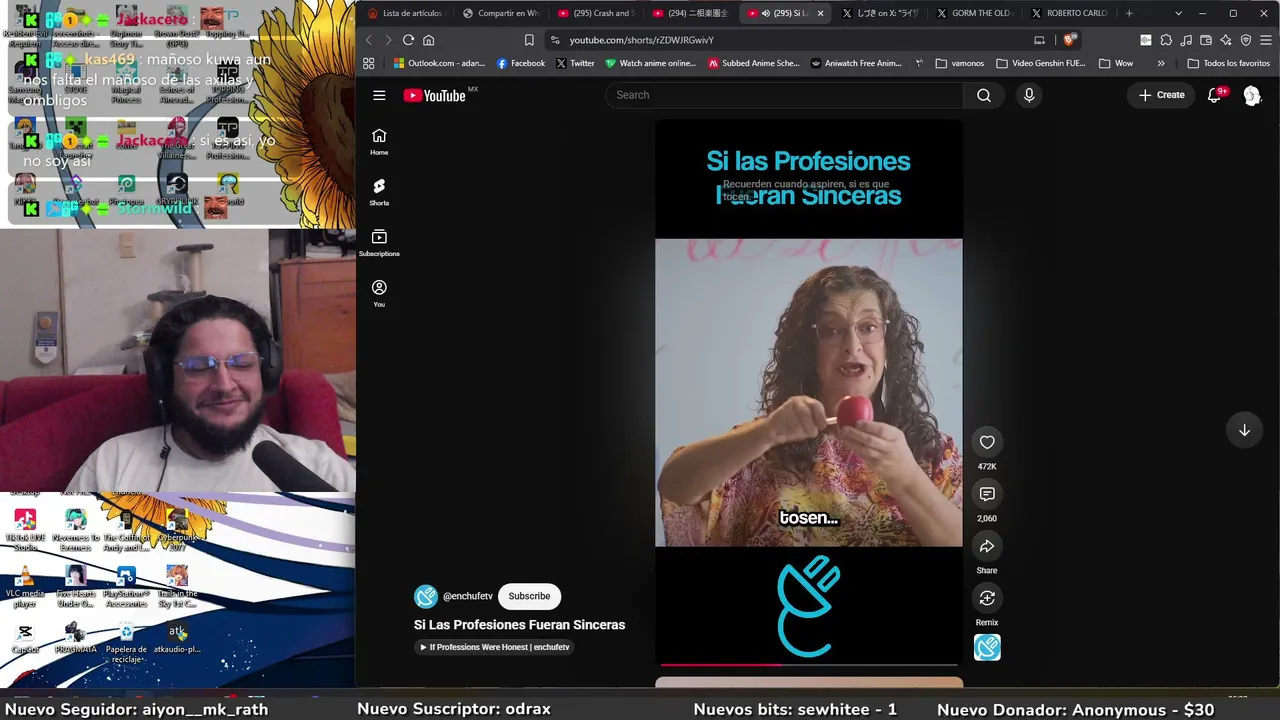Click the YouTube search magnifier button
The image size is (1280, 720).
click(x=984, y=95)
